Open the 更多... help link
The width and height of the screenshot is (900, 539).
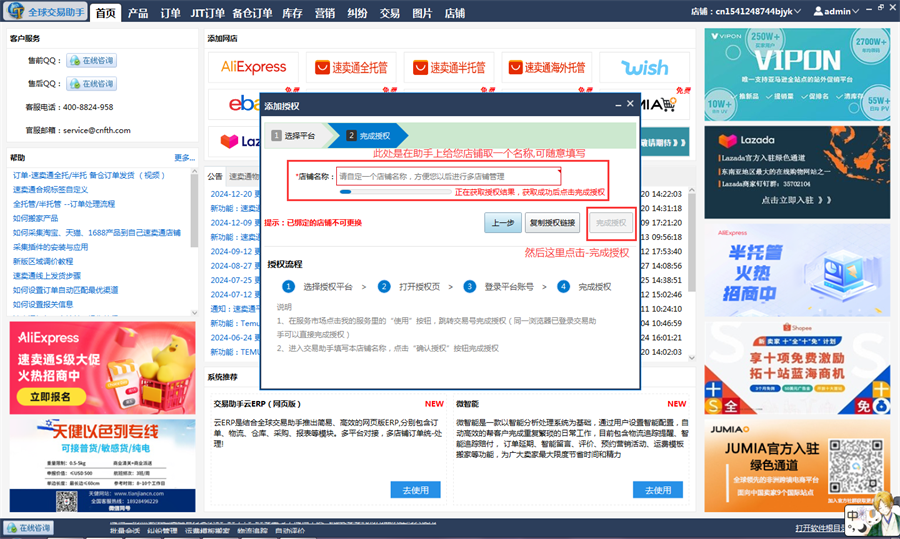point(184,158)
